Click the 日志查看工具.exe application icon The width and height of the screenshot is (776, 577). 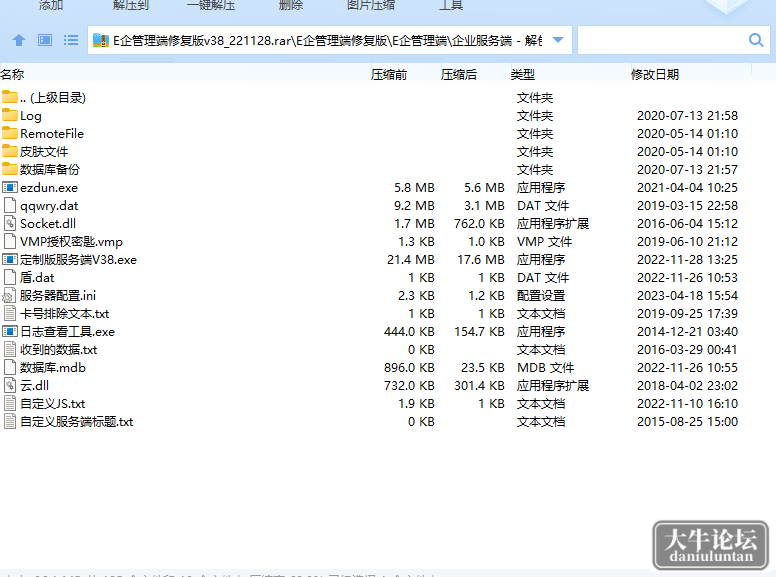[x=10, y=332]
